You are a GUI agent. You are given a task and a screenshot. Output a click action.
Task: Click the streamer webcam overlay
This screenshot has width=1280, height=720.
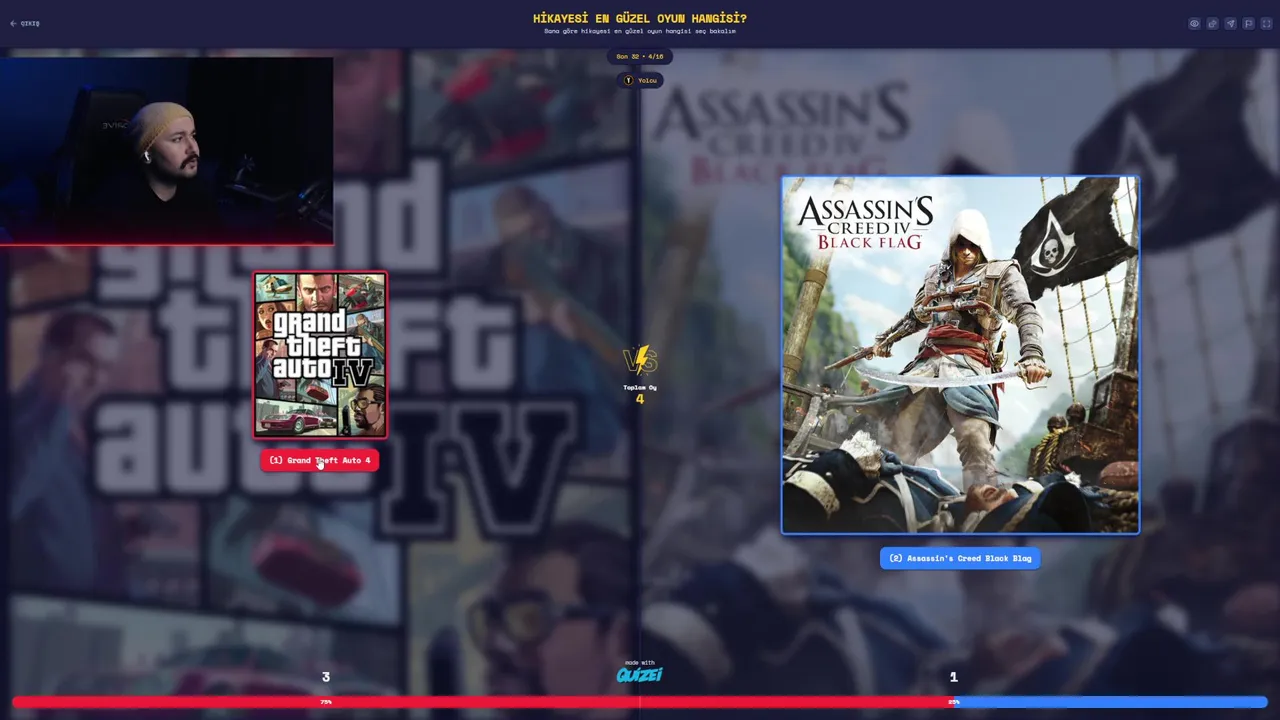[166, 151]
